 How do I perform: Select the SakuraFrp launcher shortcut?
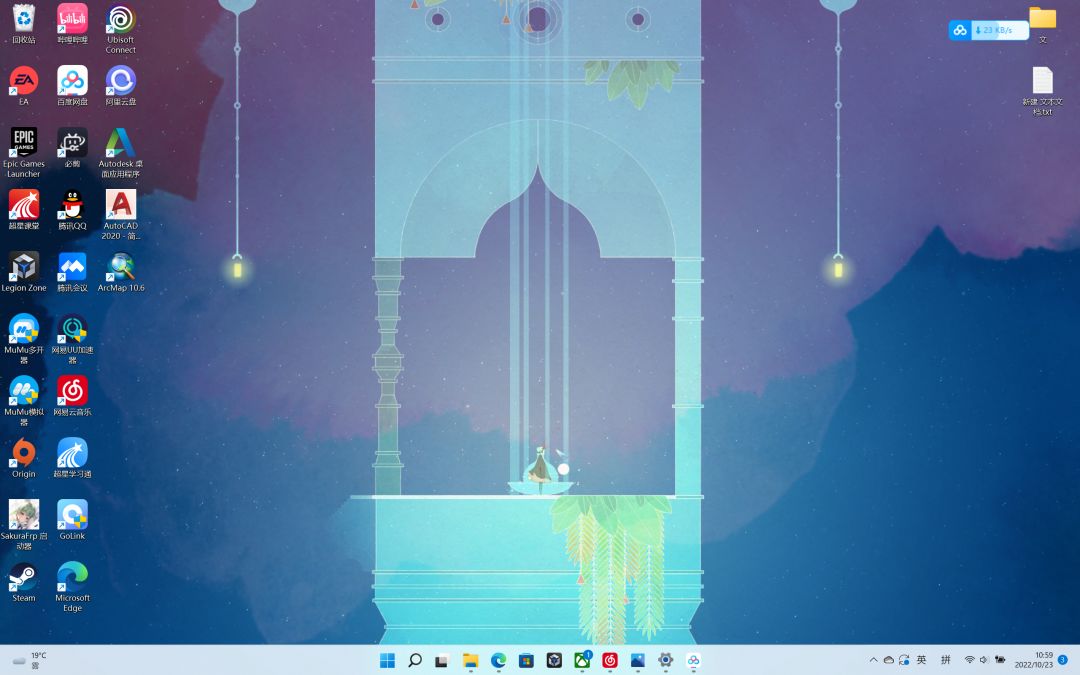(x=23, y=525)
